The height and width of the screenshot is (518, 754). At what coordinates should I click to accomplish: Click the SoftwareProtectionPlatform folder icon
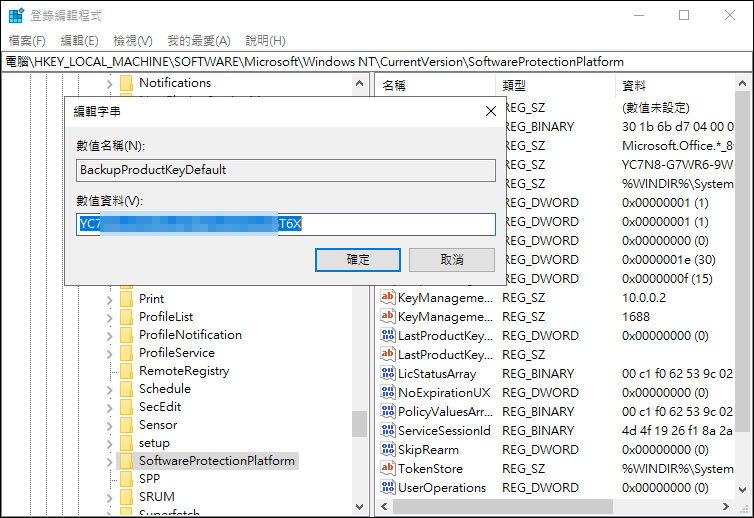click(x=126, y=461)
